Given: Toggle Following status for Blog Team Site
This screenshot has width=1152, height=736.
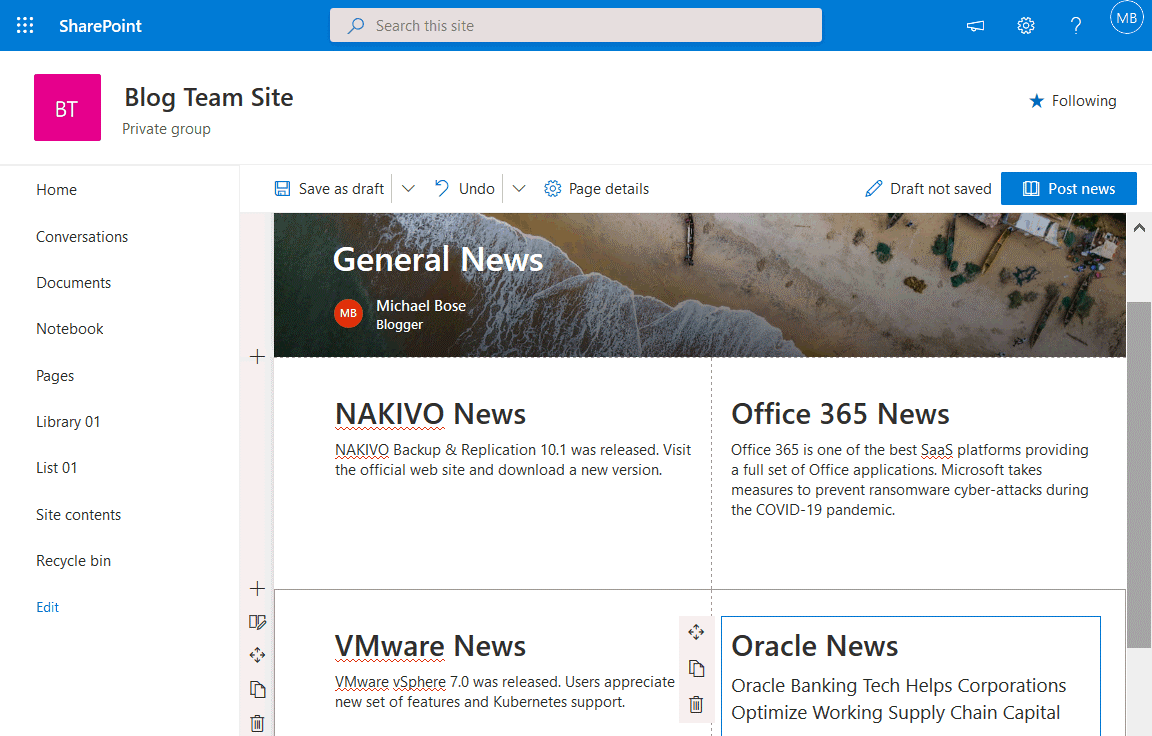Looking at the screenshot, I should click(1072, 100).
